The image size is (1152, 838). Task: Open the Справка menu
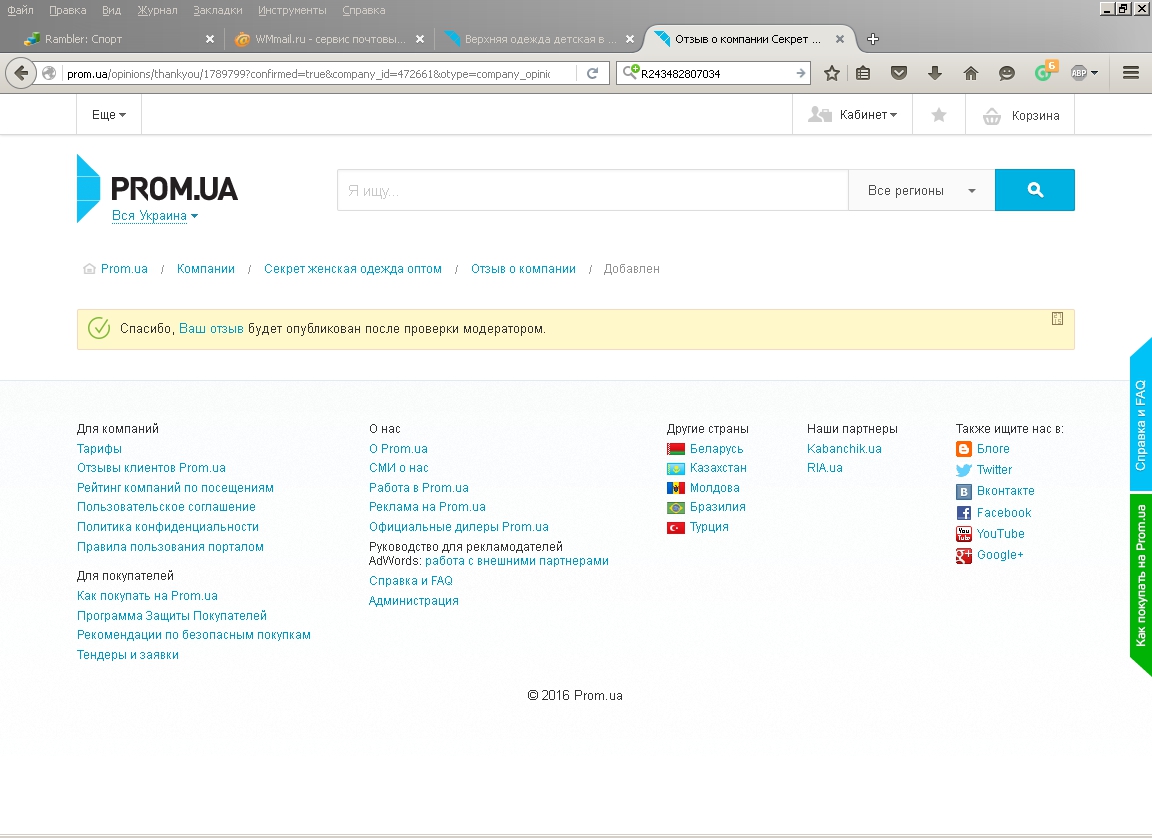(x=364, y=10)
